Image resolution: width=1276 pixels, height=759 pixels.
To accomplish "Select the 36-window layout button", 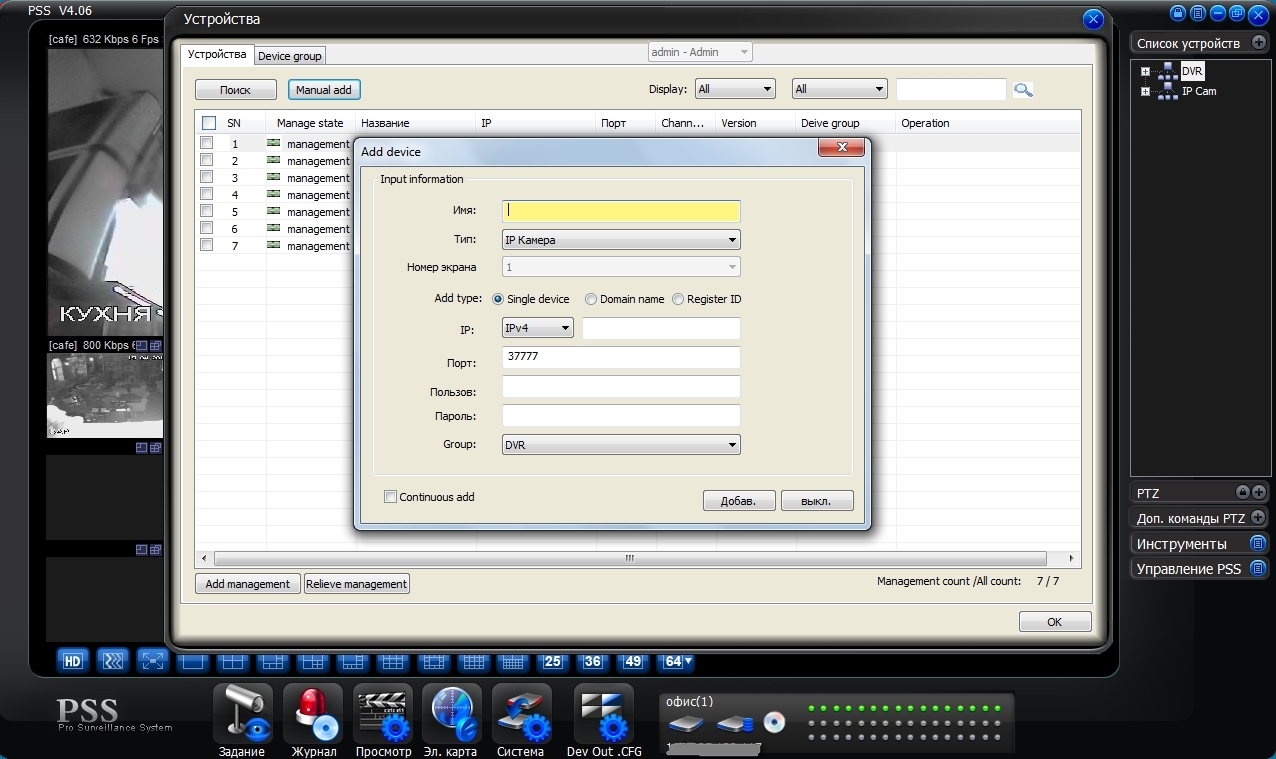I will tap(593, 662).
